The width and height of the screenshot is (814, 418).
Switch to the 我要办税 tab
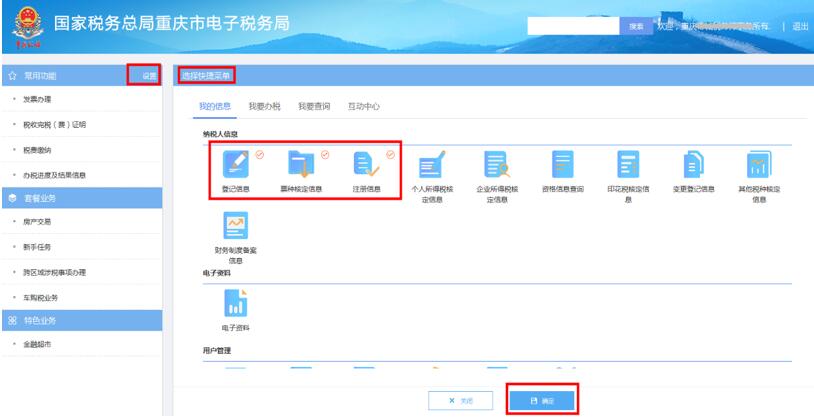click(265, 106)
